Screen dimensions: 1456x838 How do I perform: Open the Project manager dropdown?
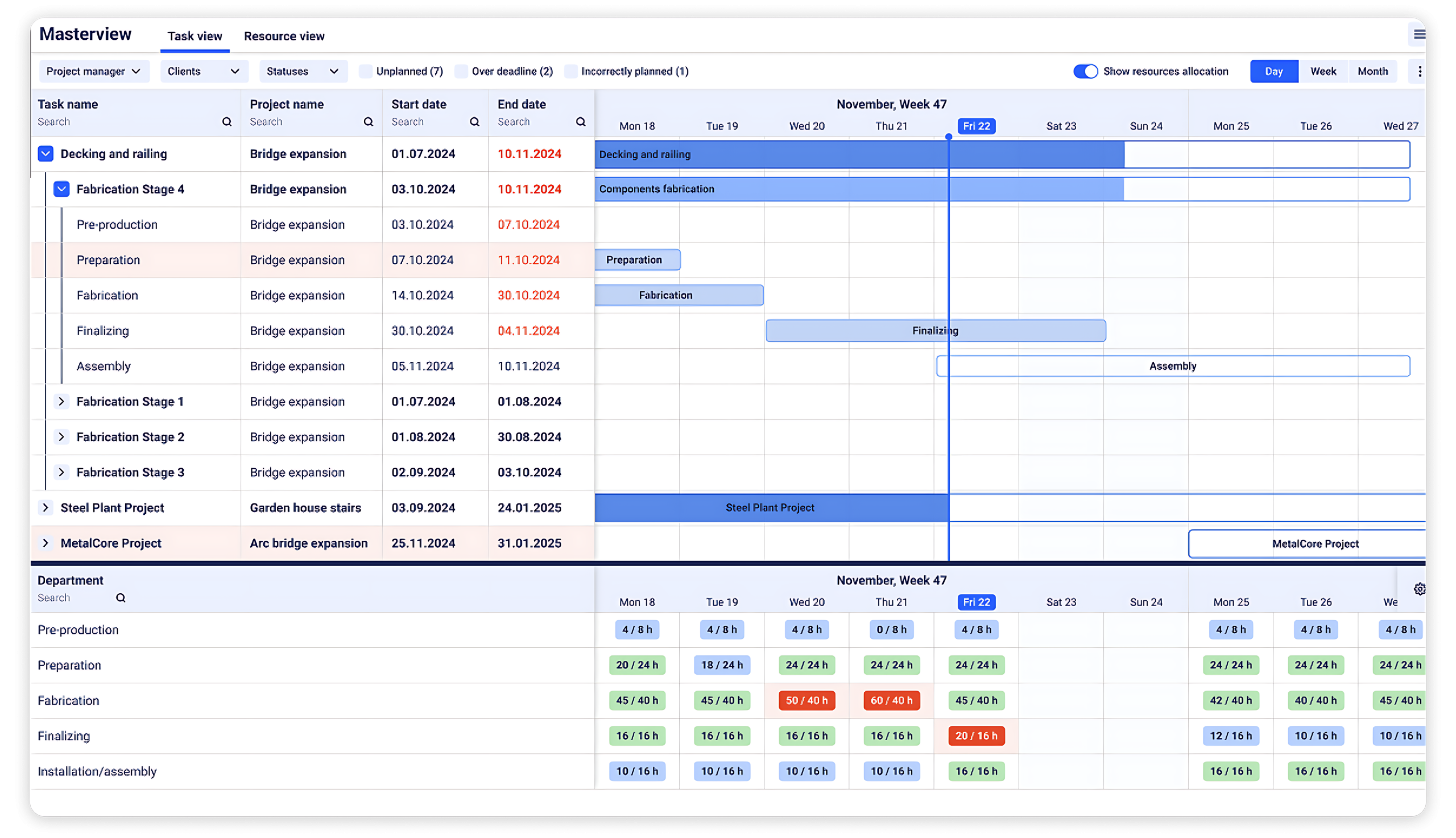(x=93, y=71)
